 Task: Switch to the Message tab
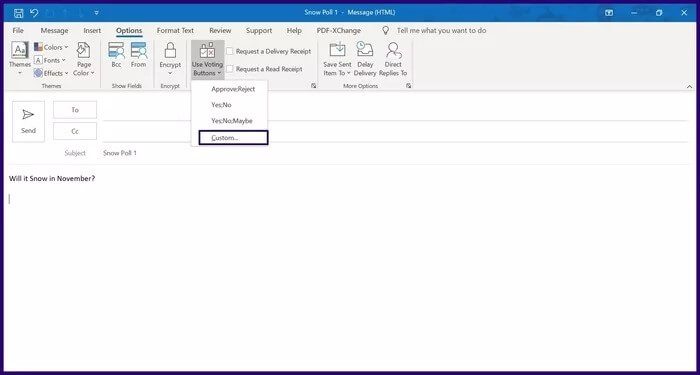click(x=54, y=30)
